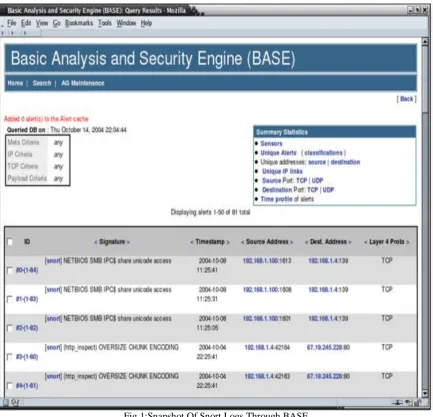The image size is (433, 417).
Task: Open the Search page link
Action: [x=42, y=83]
